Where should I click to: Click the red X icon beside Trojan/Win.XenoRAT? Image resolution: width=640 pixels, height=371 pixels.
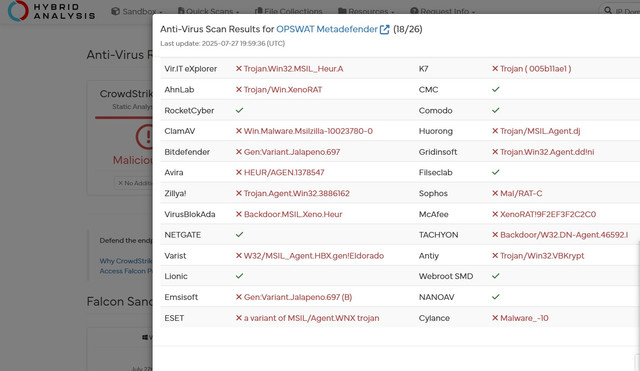pos(239,89)
